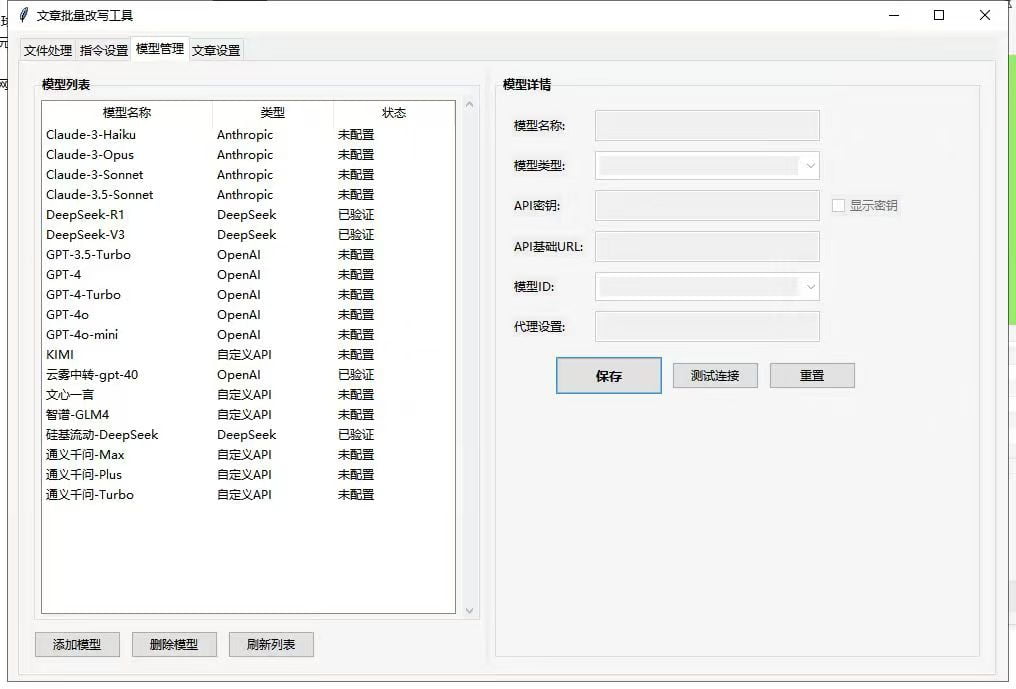Click the feather app icon in title bar
Screen dimensions: 1016x689
pos(25,15)
